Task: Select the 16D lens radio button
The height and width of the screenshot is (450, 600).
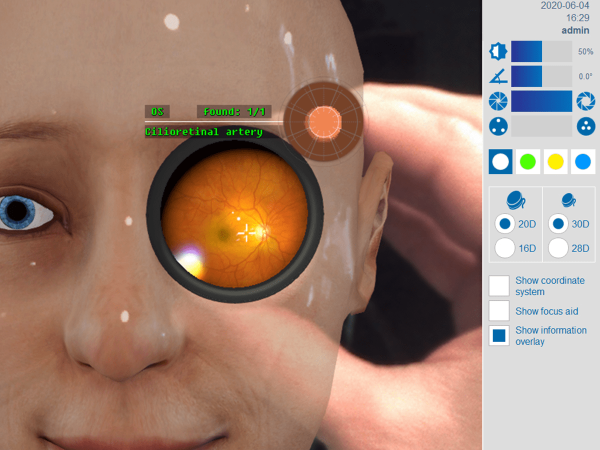Action: pos(505,248)
